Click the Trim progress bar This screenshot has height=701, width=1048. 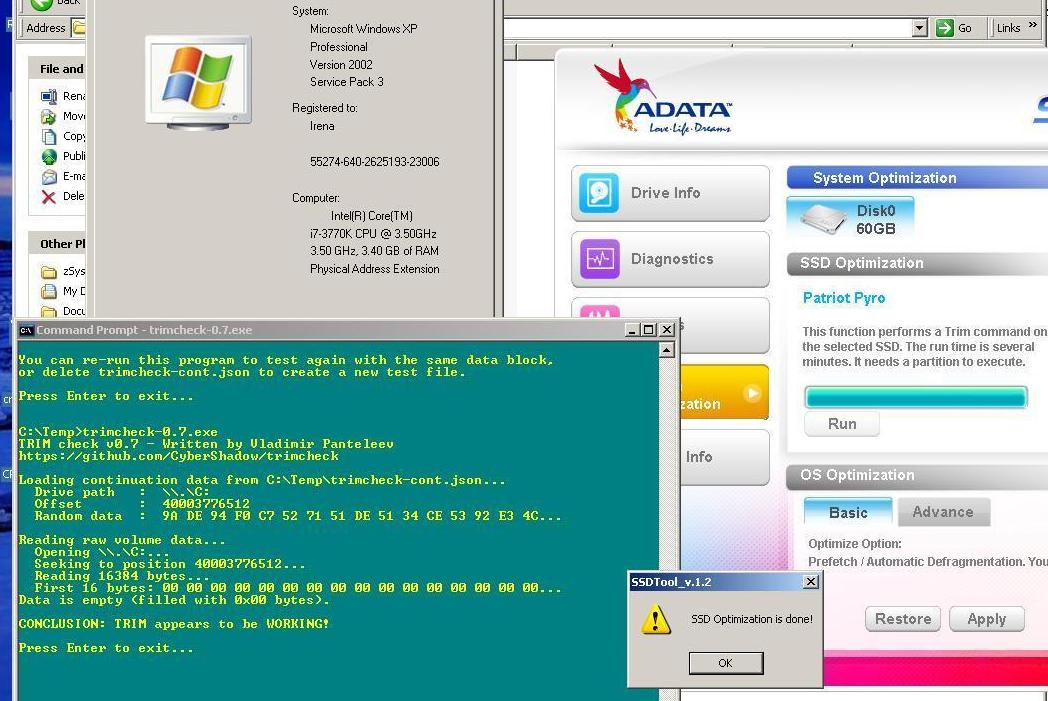(x=916, y=397)
